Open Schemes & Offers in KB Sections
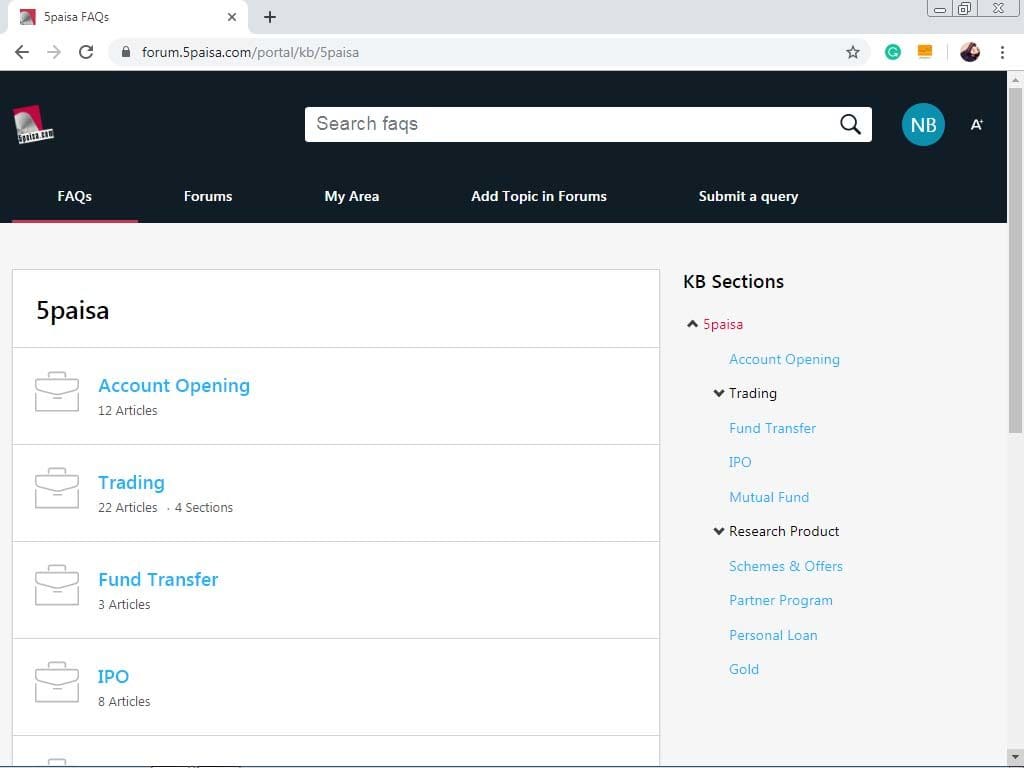Viewport: 1024px width, 768px height. coord(786,566)
